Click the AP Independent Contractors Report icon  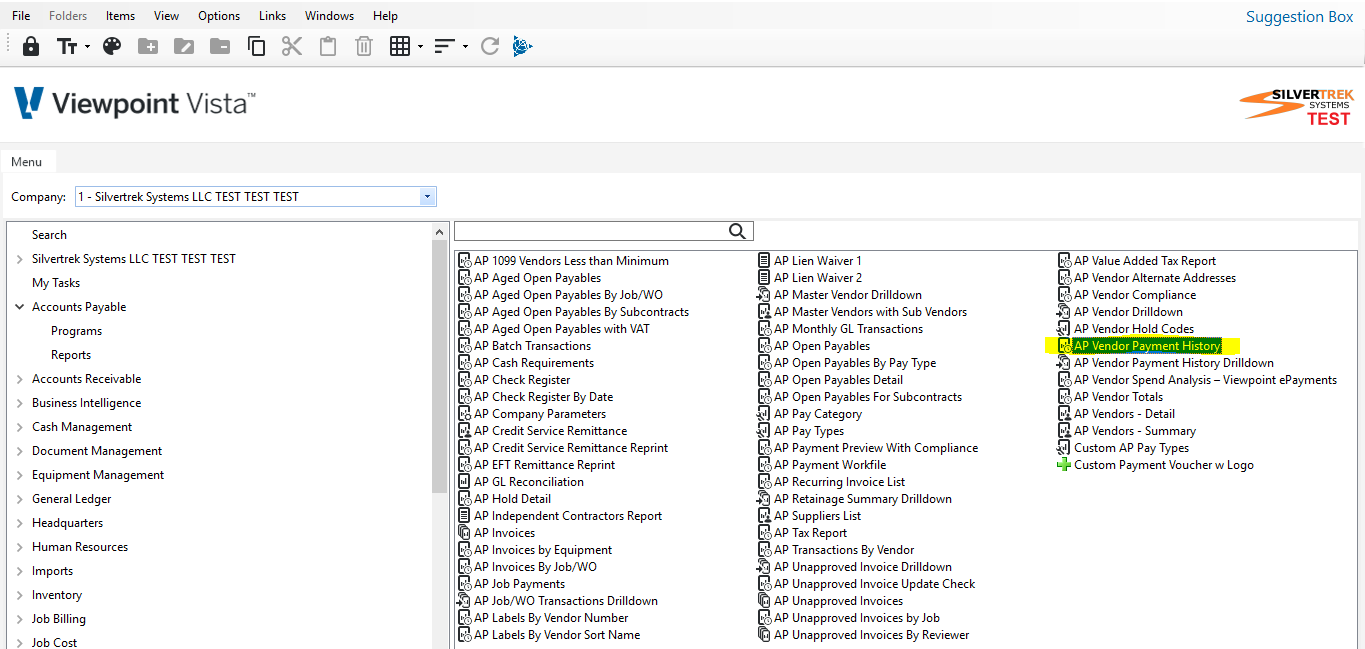coord(464,516)
